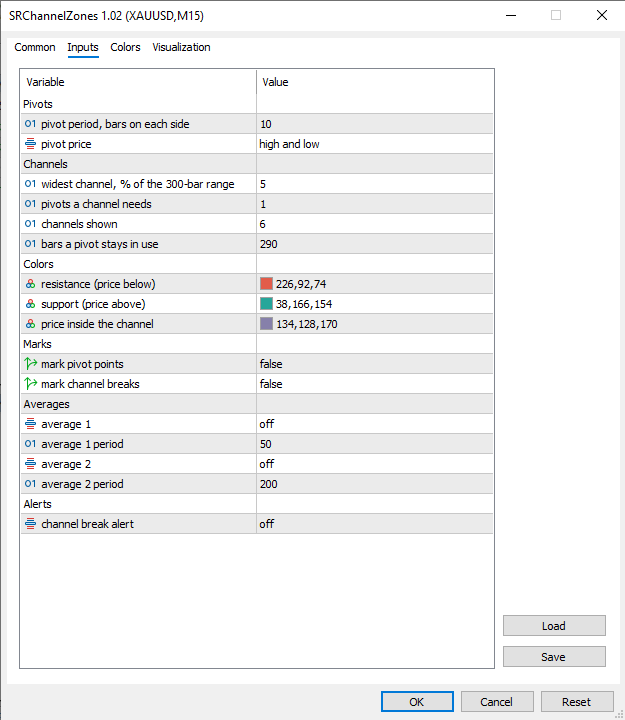Click the Variable column header
The image size is (625, 720).
pyautogui.click(x=138, y=82)
